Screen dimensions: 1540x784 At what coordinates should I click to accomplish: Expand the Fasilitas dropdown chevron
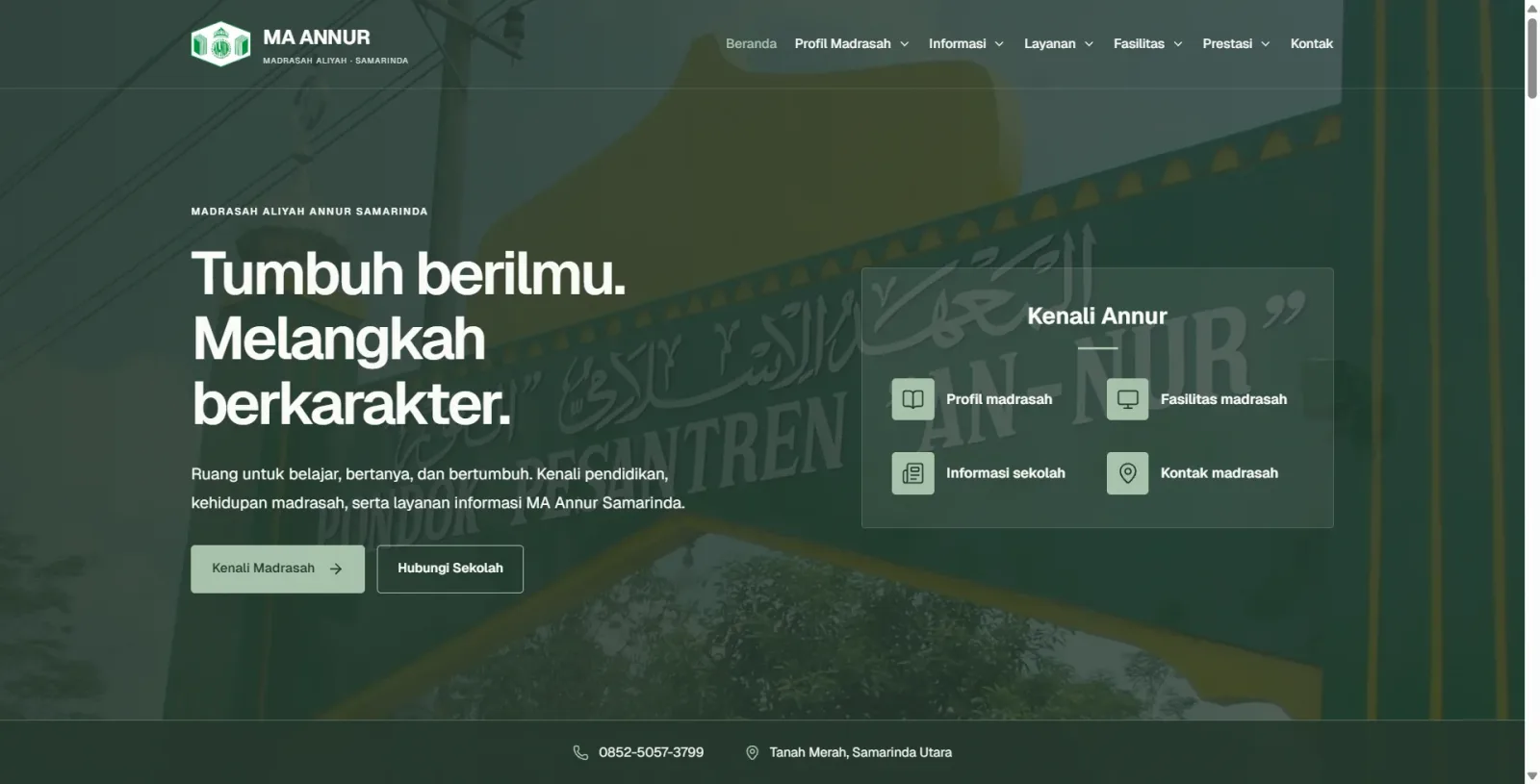(1177, 44)
